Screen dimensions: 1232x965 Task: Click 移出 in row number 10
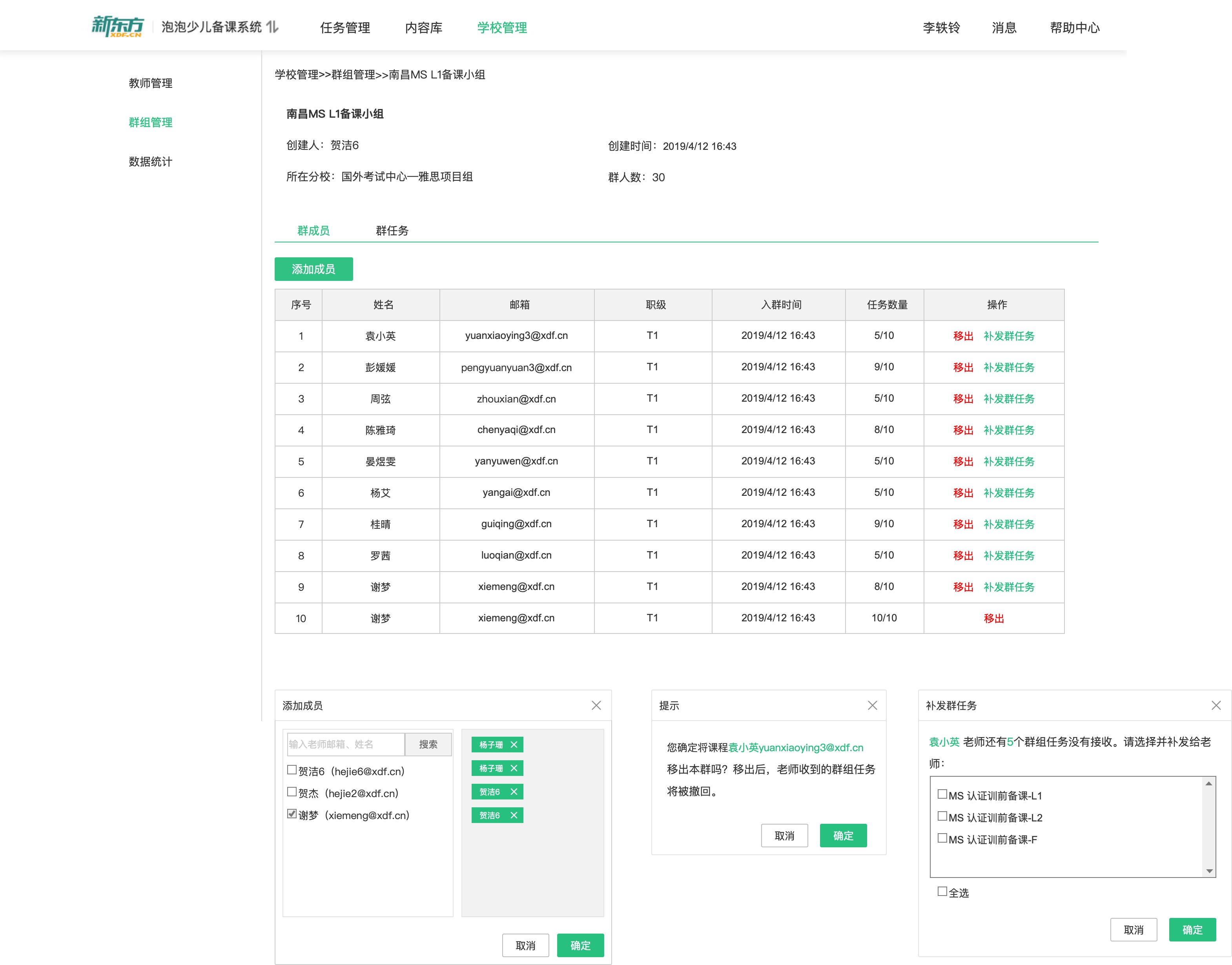(993, 618)
